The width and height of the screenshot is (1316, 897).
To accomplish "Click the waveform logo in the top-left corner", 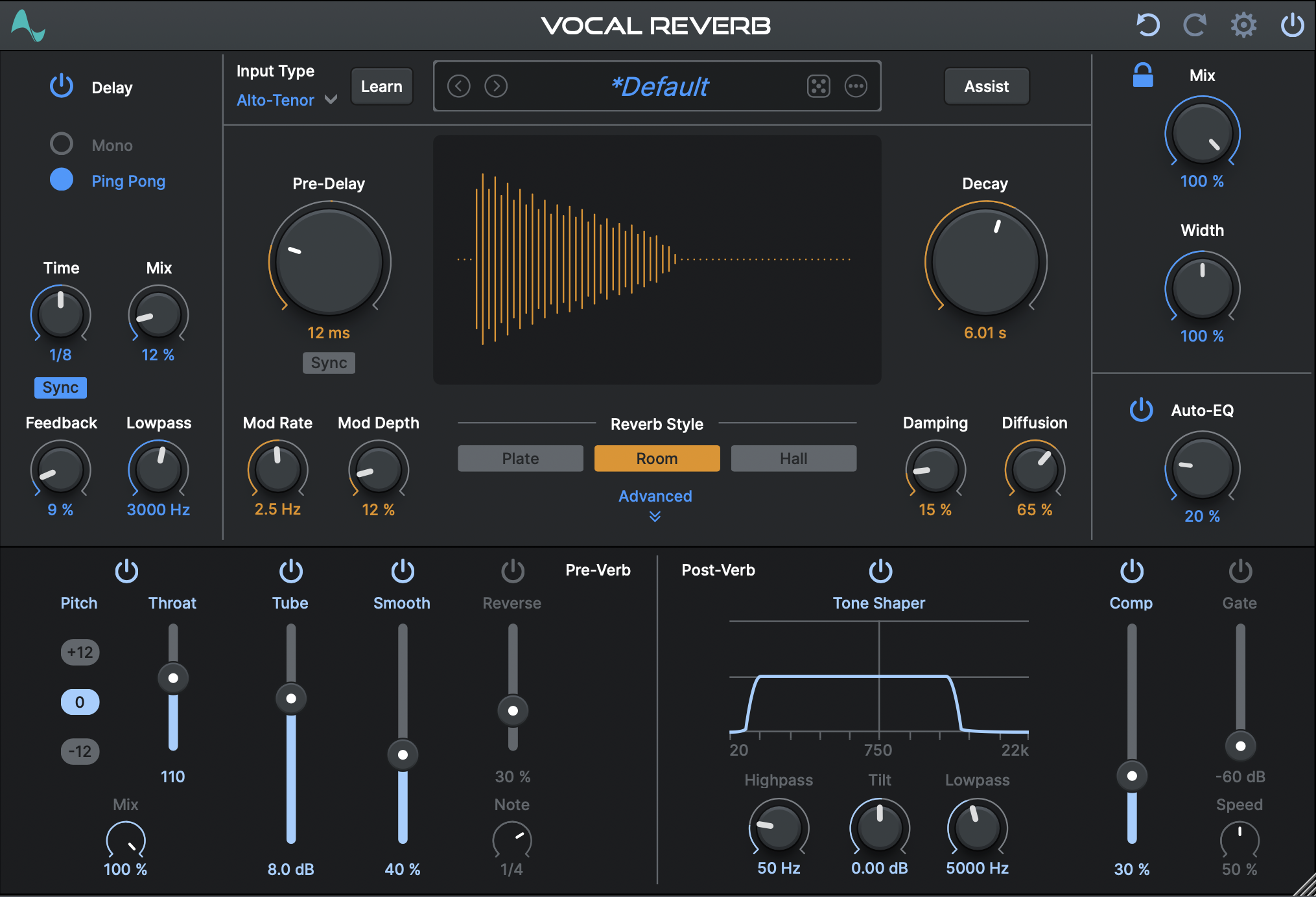I will coord(29,25).
